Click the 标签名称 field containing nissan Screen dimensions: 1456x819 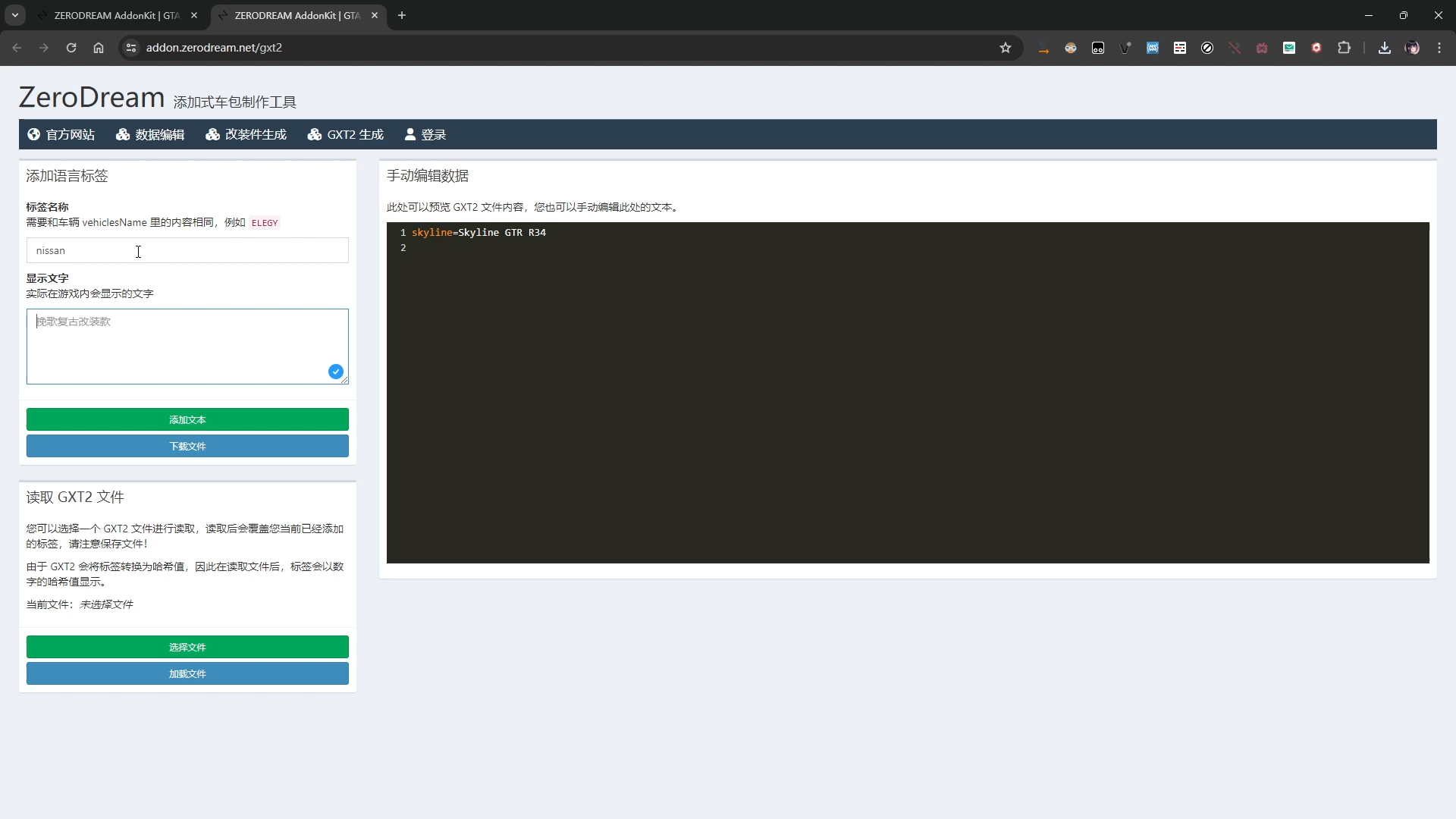click(x=187, y=250)
